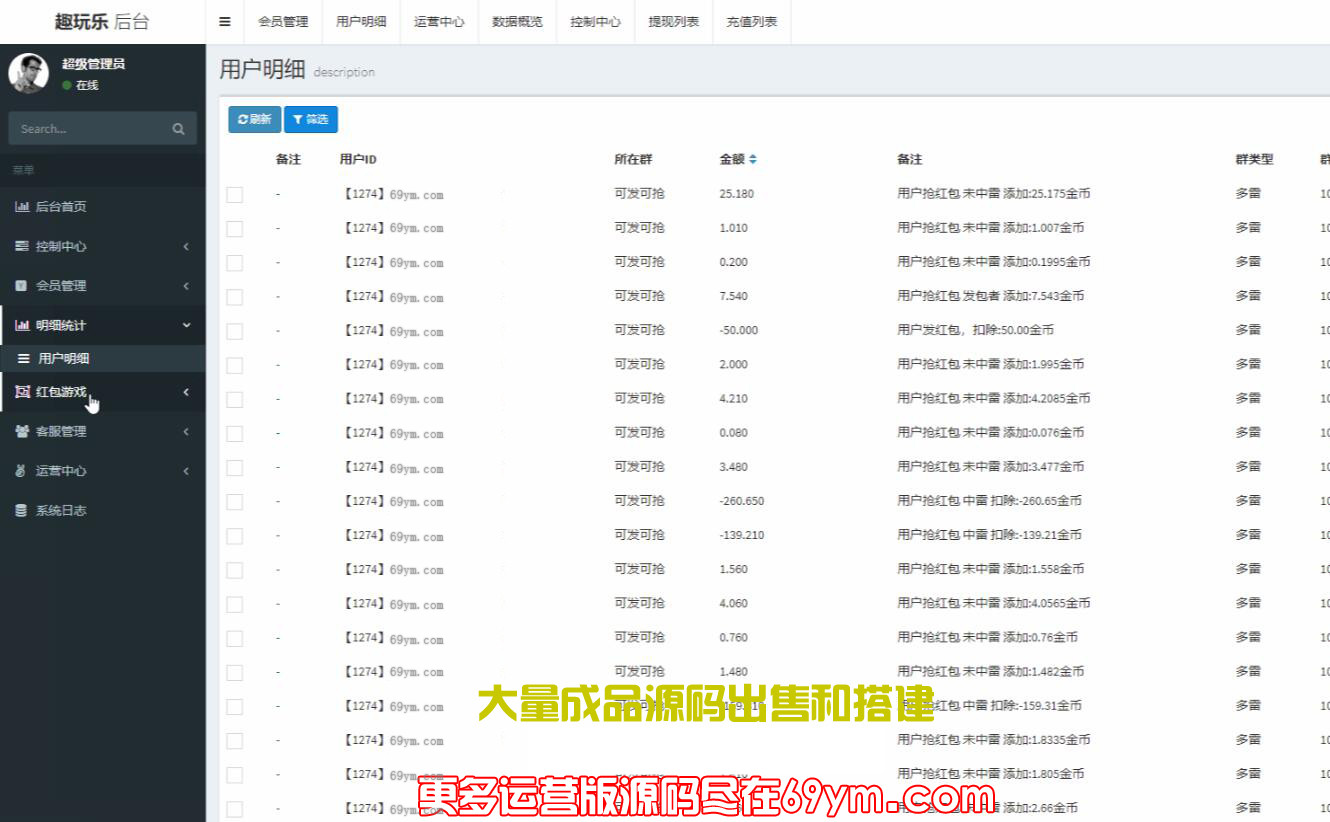Click the search magnifier icon in sidebar

tap(178, 129)
